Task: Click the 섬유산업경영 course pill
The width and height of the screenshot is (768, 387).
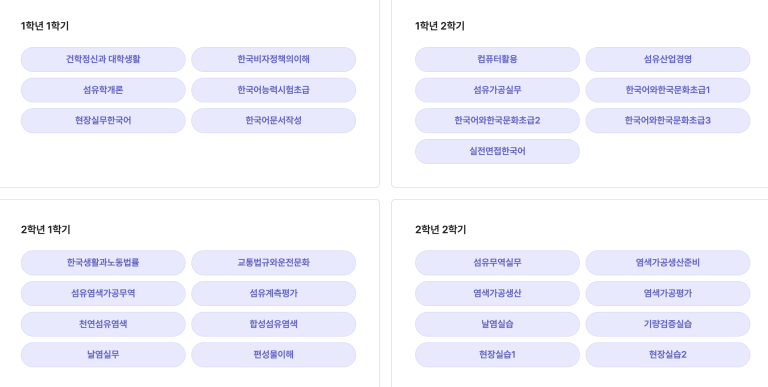Action: (668, 59)
